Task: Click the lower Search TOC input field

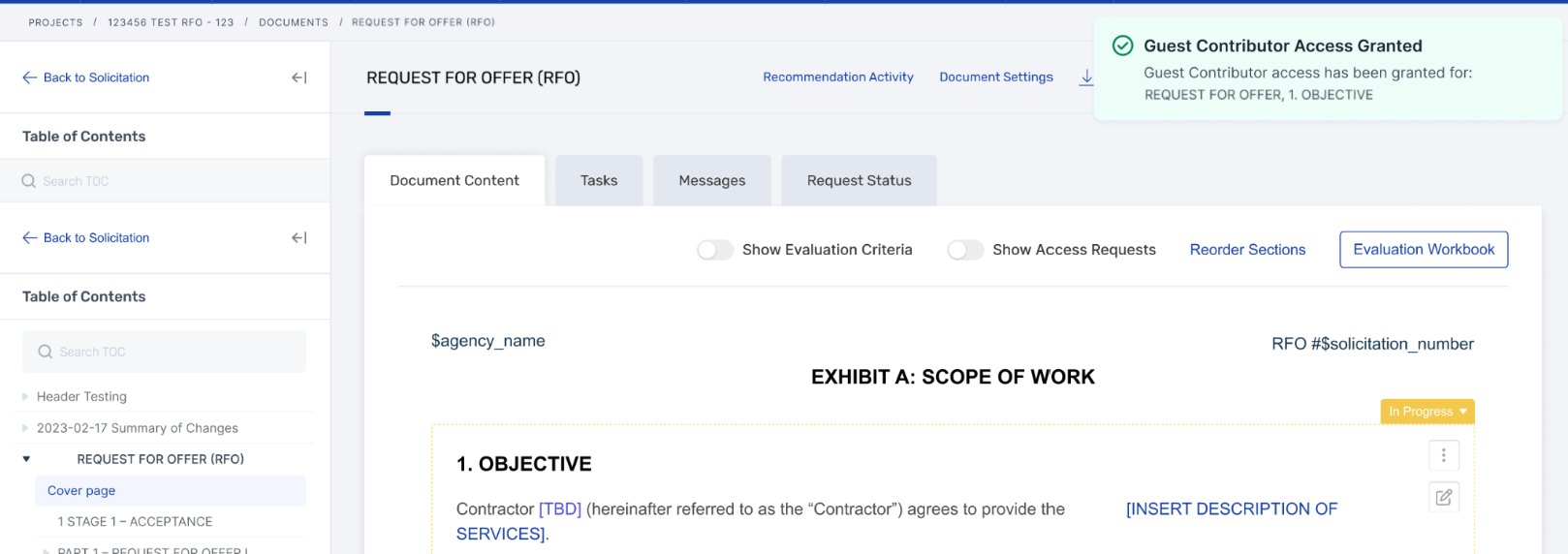Action: click(164, 352)
